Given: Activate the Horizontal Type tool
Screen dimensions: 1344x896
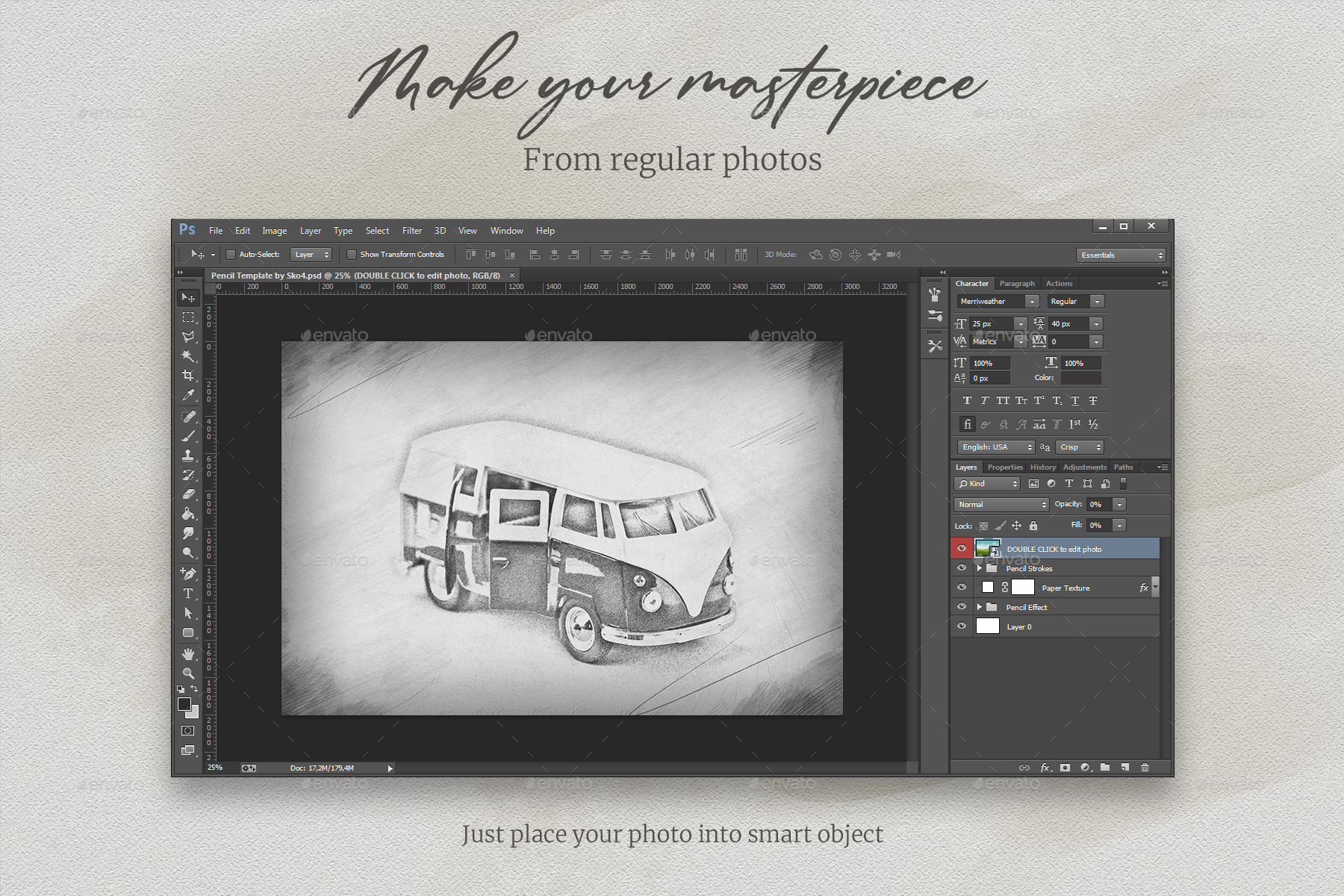Looking at the screenshot, I should [188, 593].
